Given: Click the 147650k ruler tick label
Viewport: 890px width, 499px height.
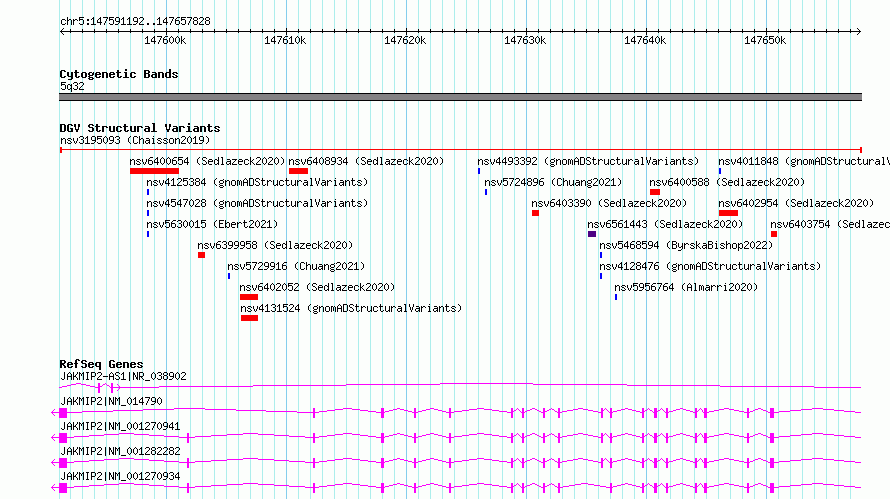Looking at the screenshot, I should pyautogui.click(x=765, y=40).
